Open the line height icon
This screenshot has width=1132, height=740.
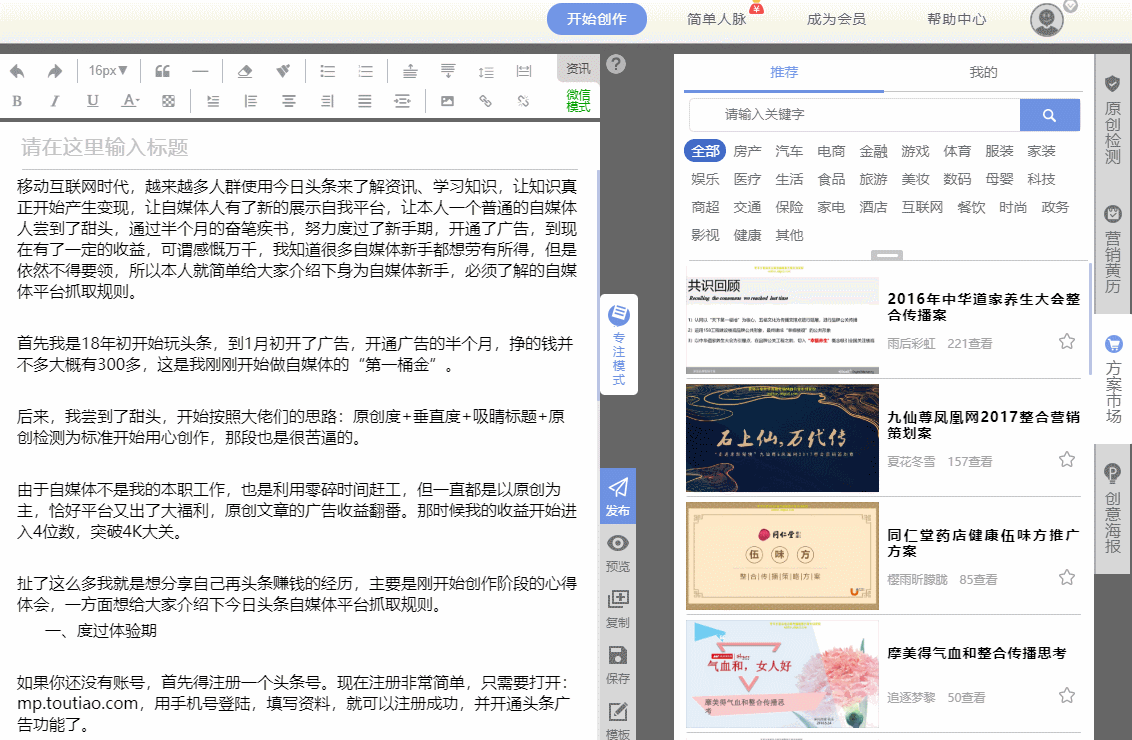pos(486,71)
